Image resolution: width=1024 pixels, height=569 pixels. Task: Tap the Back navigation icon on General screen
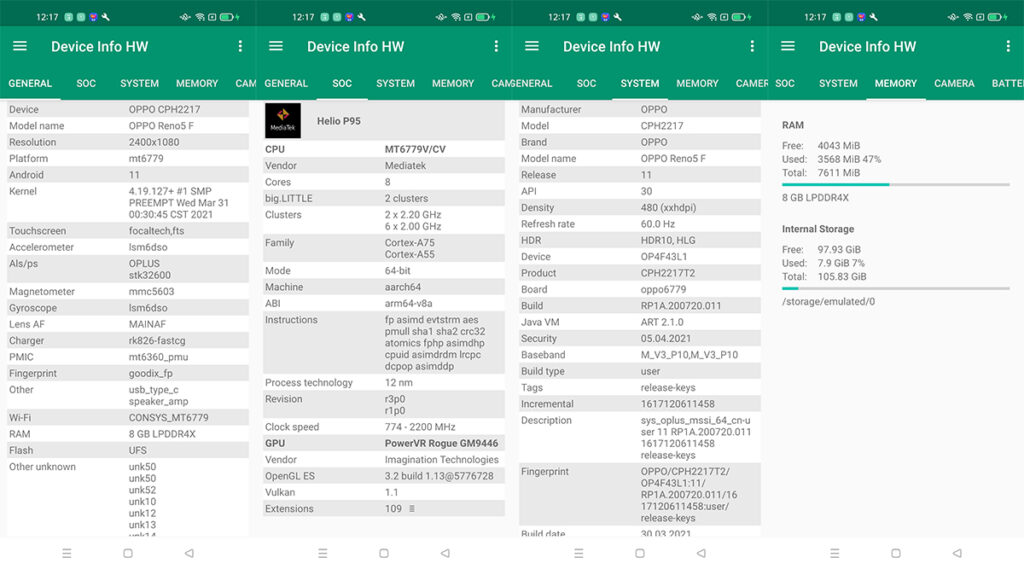189,553
